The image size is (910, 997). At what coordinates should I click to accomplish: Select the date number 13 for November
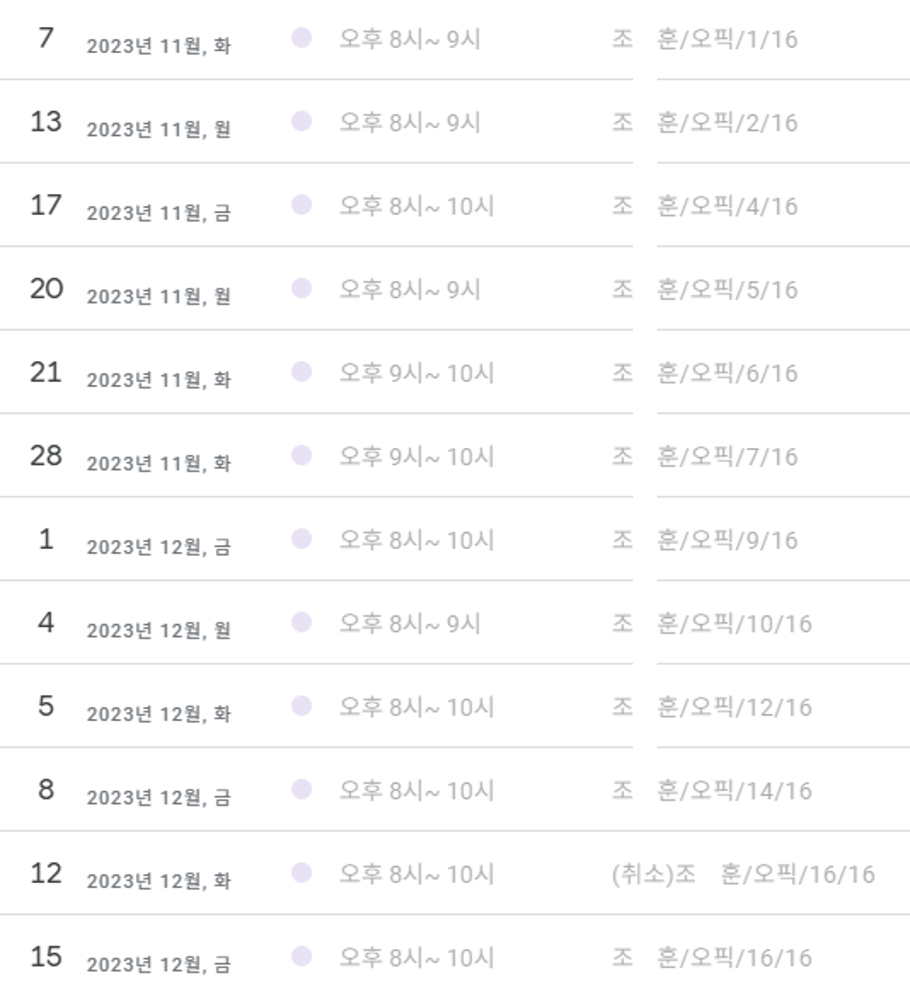[46, 121]
